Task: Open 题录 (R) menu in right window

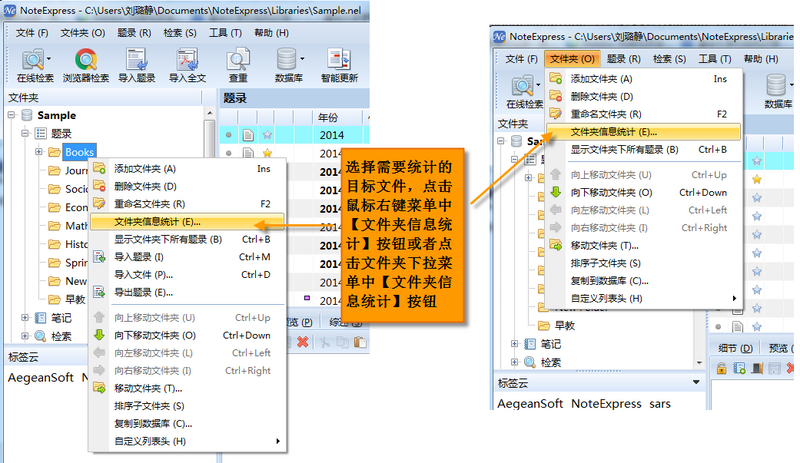Action: coord(623,59)
